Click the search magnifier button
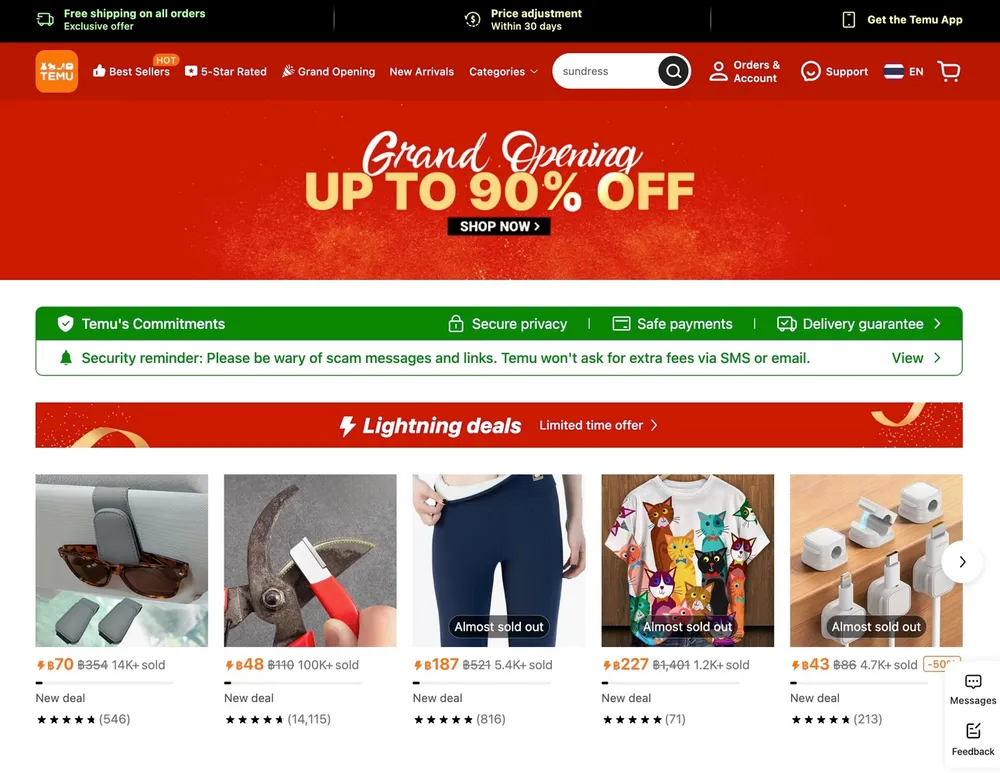This screenshot has height=773, width=1000. tap(673, 71)
